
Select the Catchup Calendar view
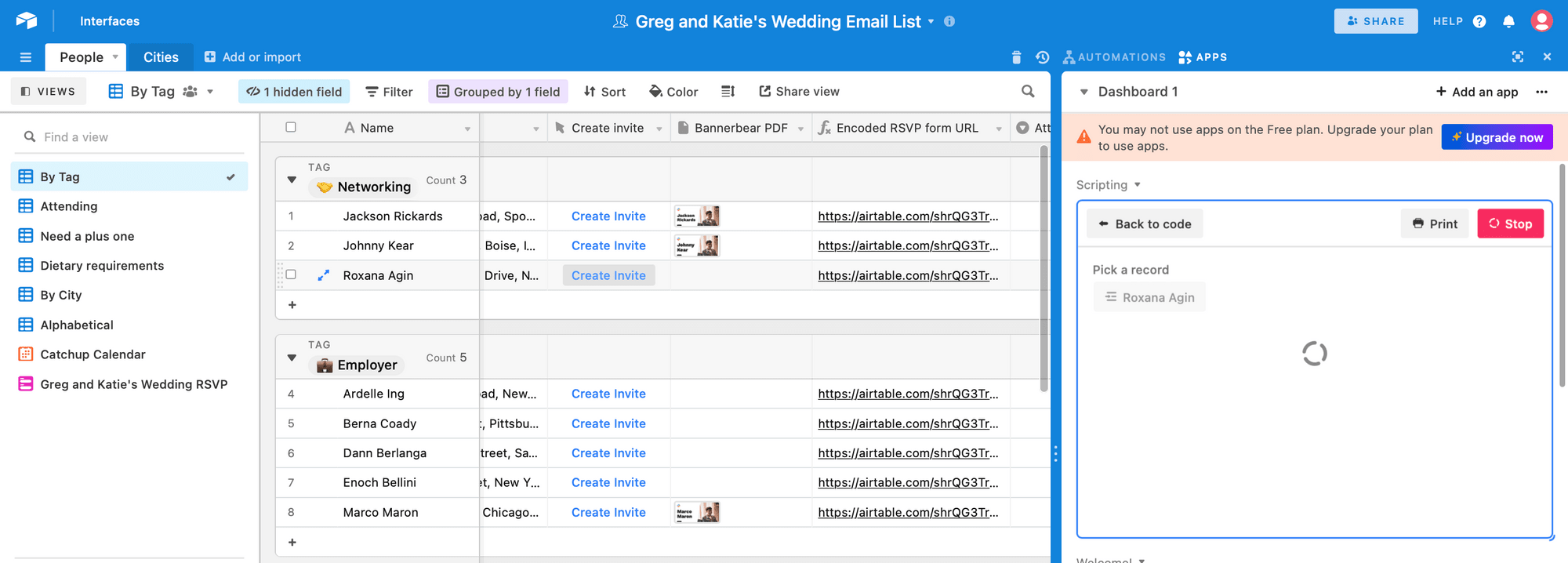tap(129, 354)
